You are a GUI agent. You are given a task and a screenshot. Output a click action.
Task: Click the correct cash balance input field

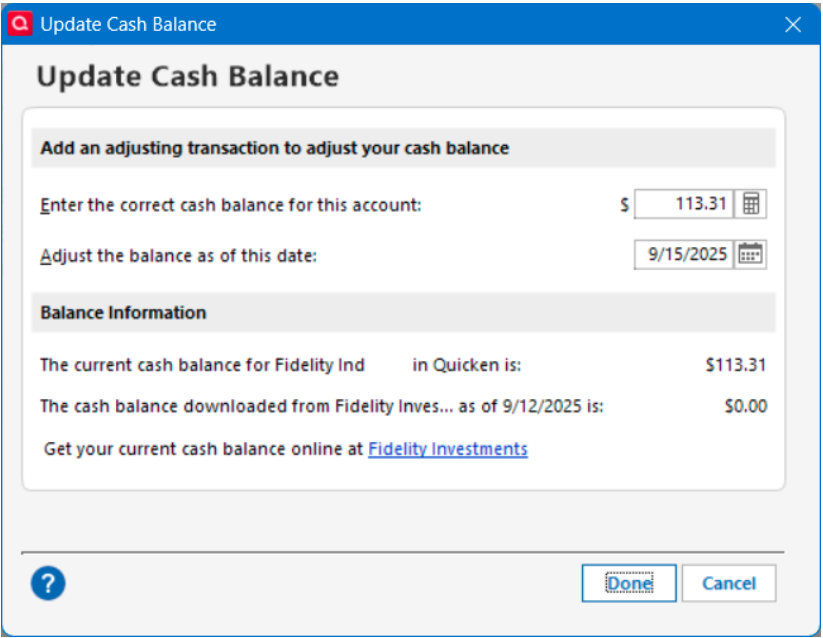point(684,204)
